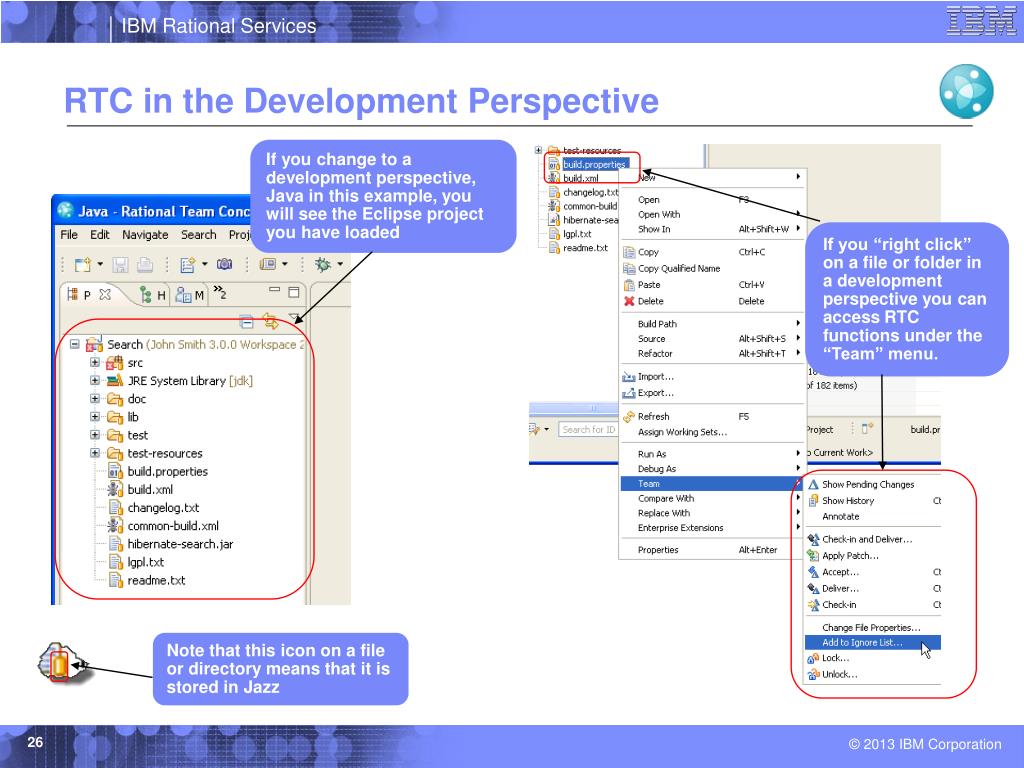Click the Deliver entry in Team submenu

pos(840,588)
